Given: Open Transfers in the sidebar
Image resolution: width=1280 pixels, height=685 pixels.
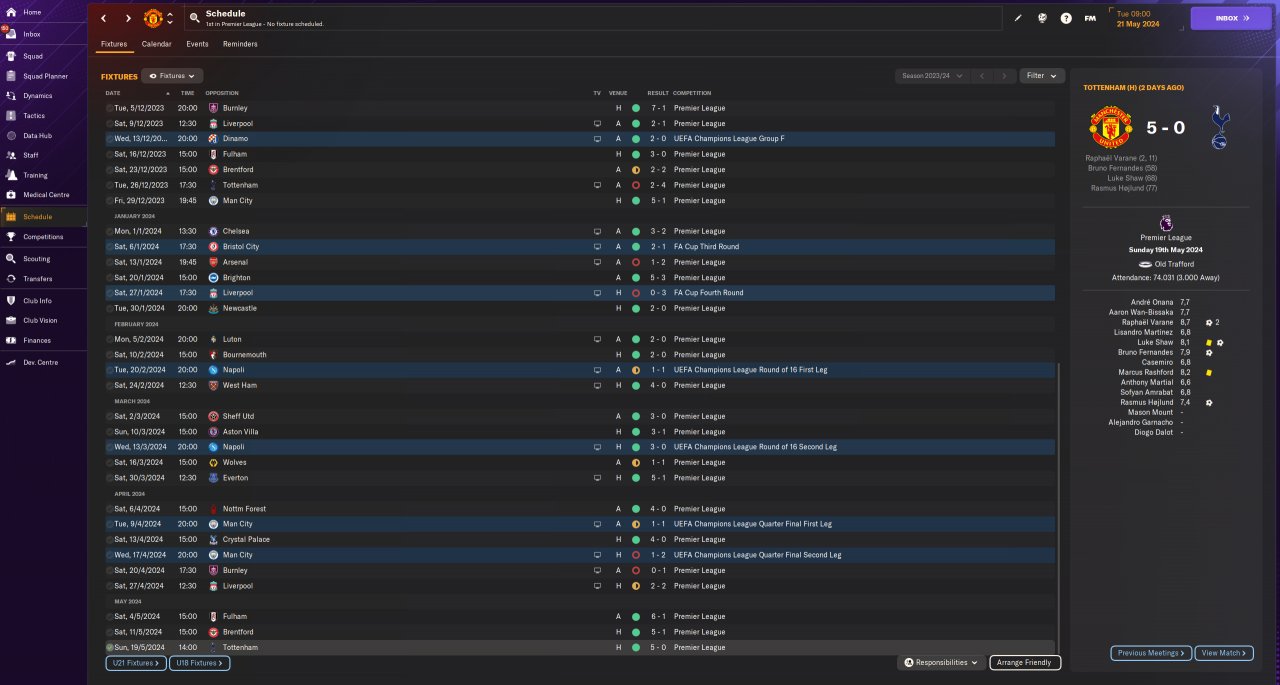Looking at the screenshot, I should (38, 279).
